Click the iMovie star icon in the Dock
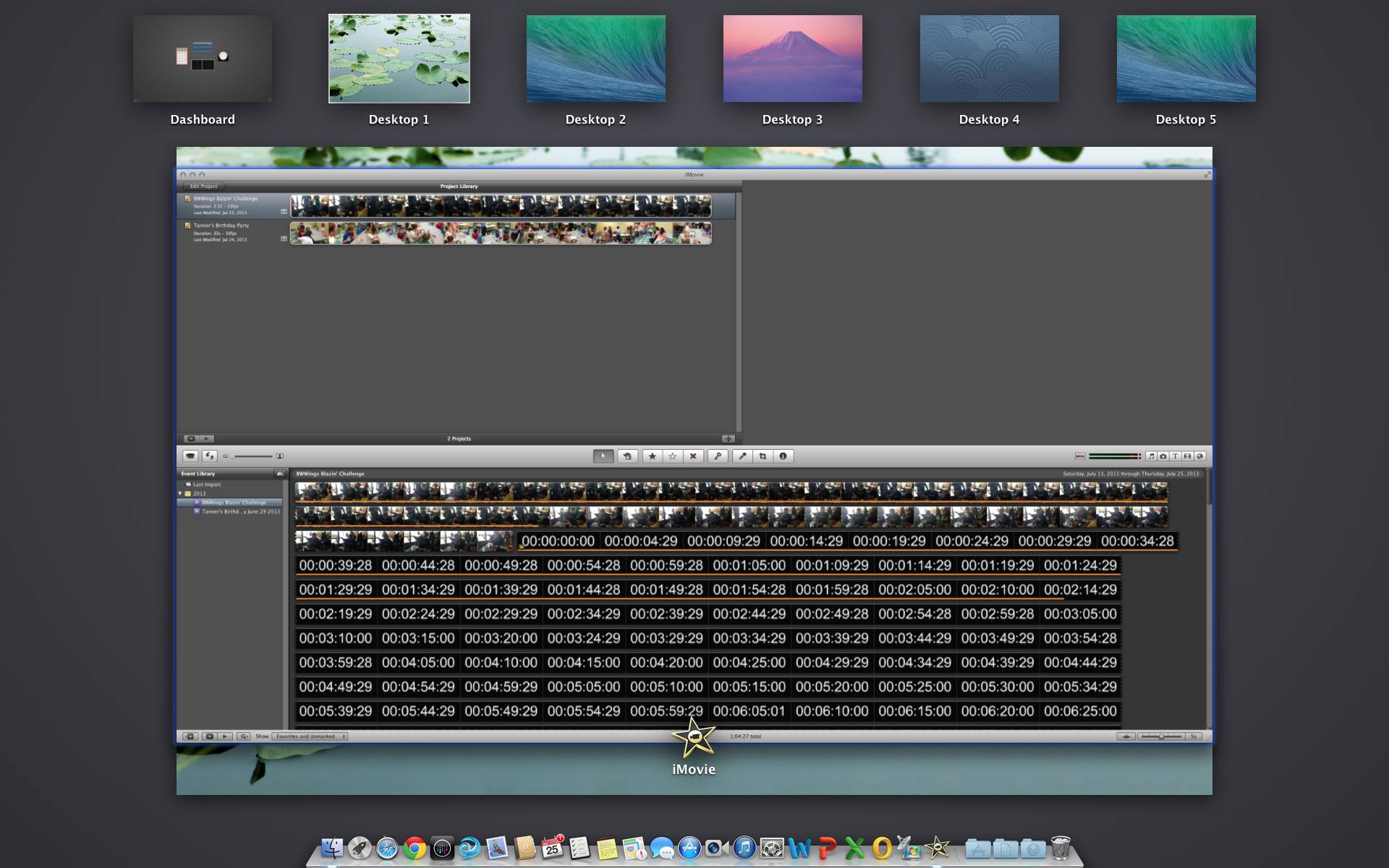Screen dimensions: 1389x868 [938, 848]
